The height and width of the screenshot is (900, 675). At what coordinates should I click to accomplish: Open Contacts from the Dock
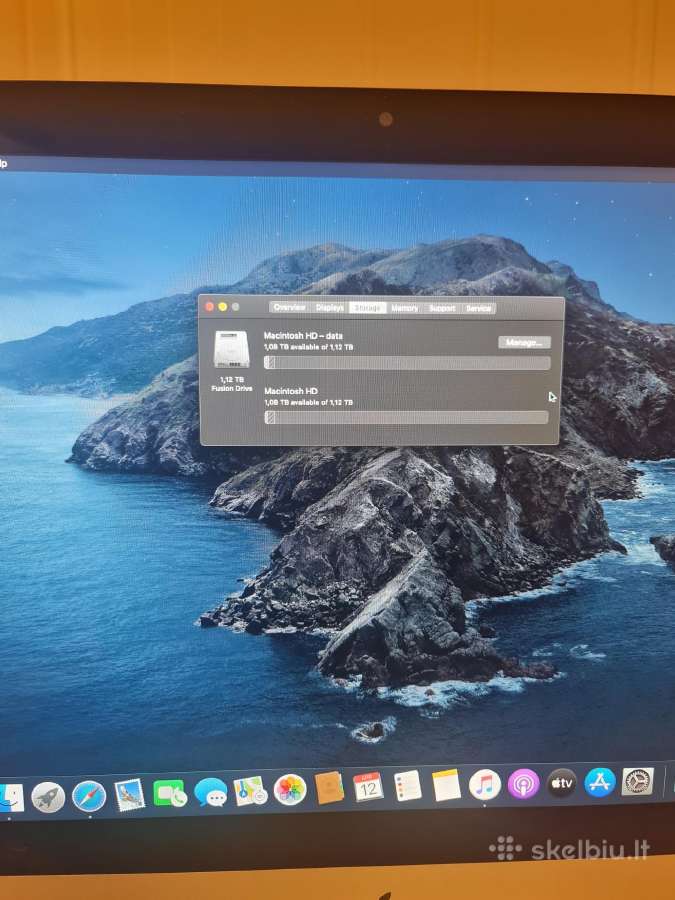[329, 788]
